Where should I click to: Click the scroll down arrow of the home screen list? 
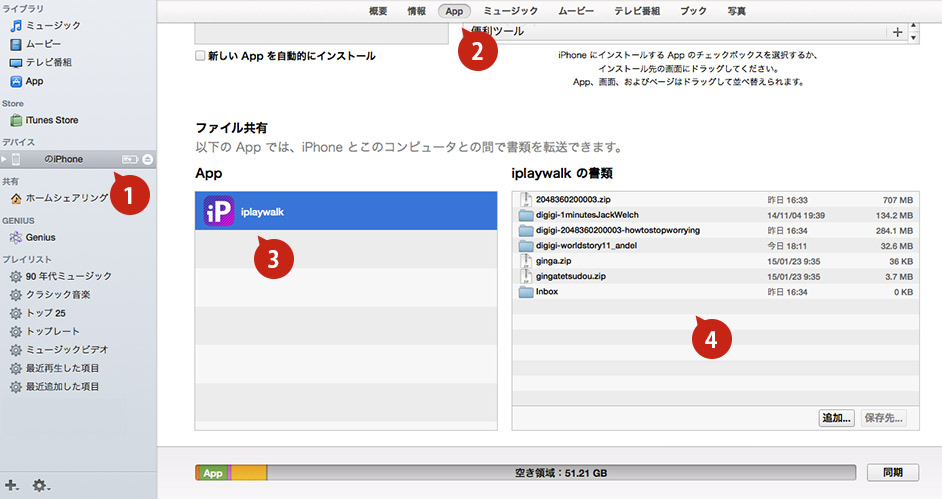[913, 38]
